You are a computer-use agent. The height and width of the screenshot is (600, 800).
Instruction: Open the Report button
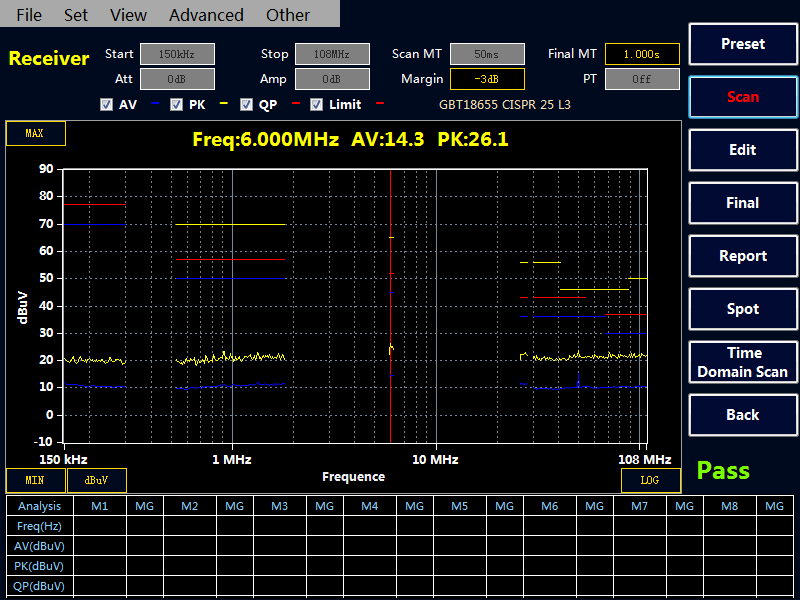[742, 256]
